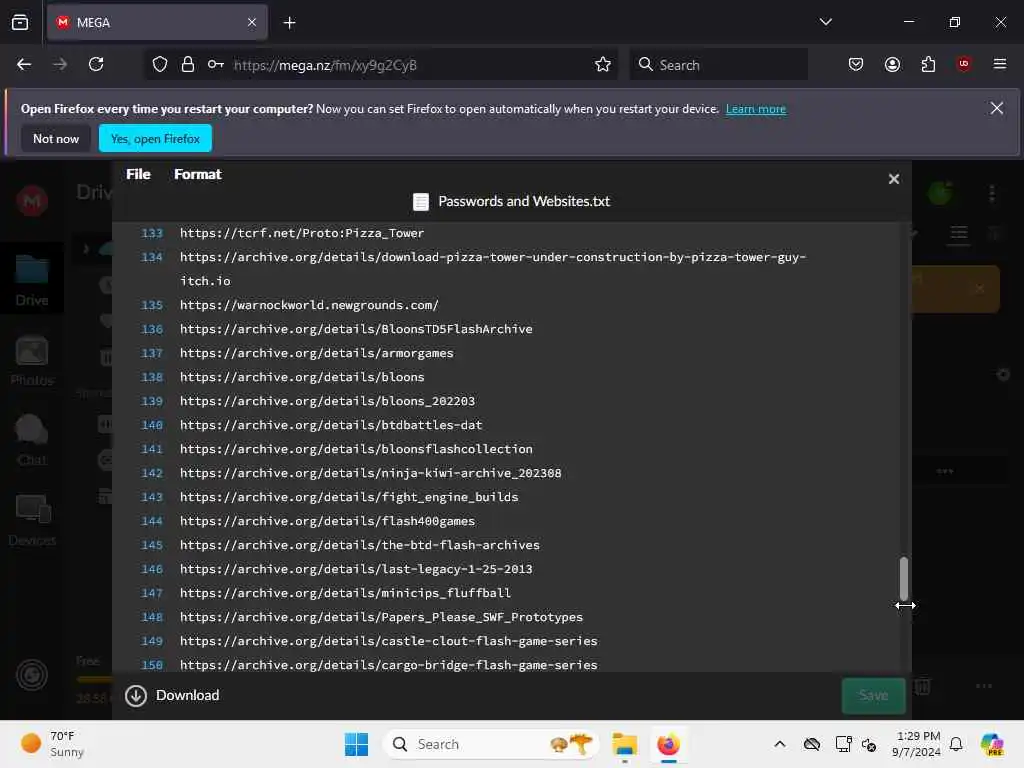Click the taskbar Search box
Screen dimensions: 1024x768
(491, 744)
